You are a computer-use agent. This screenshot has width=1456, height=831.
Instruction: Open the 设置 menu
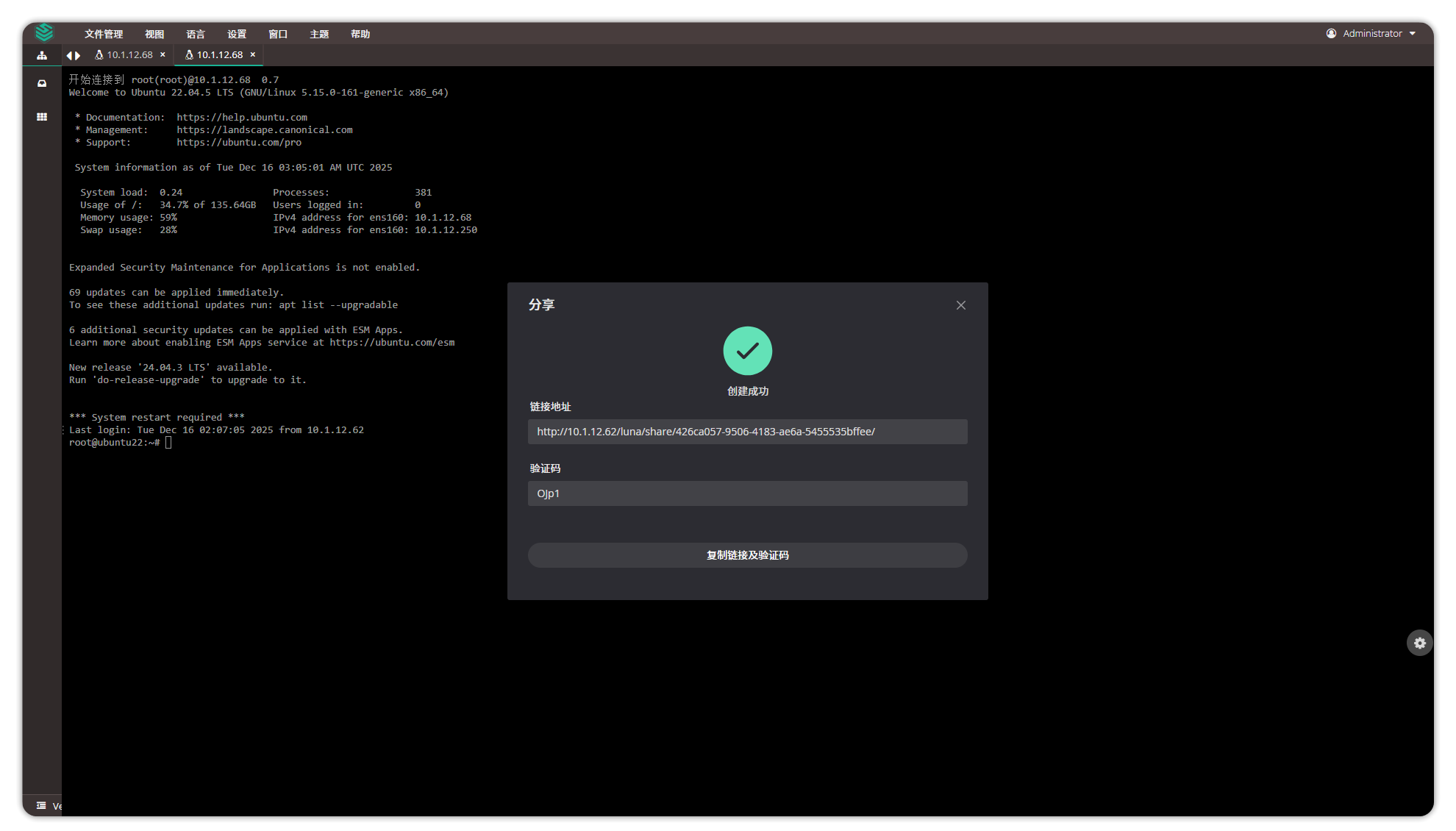(237, 34)
